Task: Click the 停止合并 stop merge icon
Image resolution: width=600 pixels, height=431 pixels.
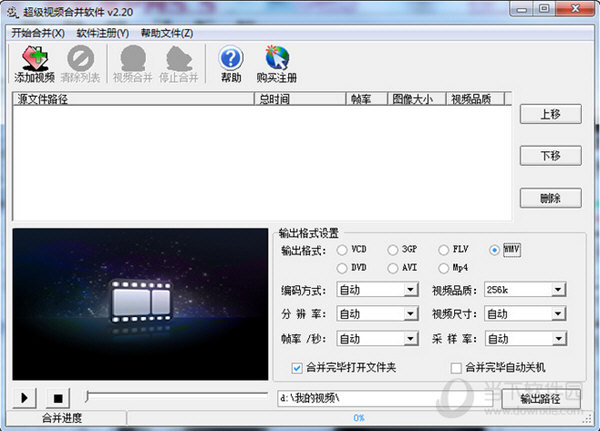Action: point(179,64)
